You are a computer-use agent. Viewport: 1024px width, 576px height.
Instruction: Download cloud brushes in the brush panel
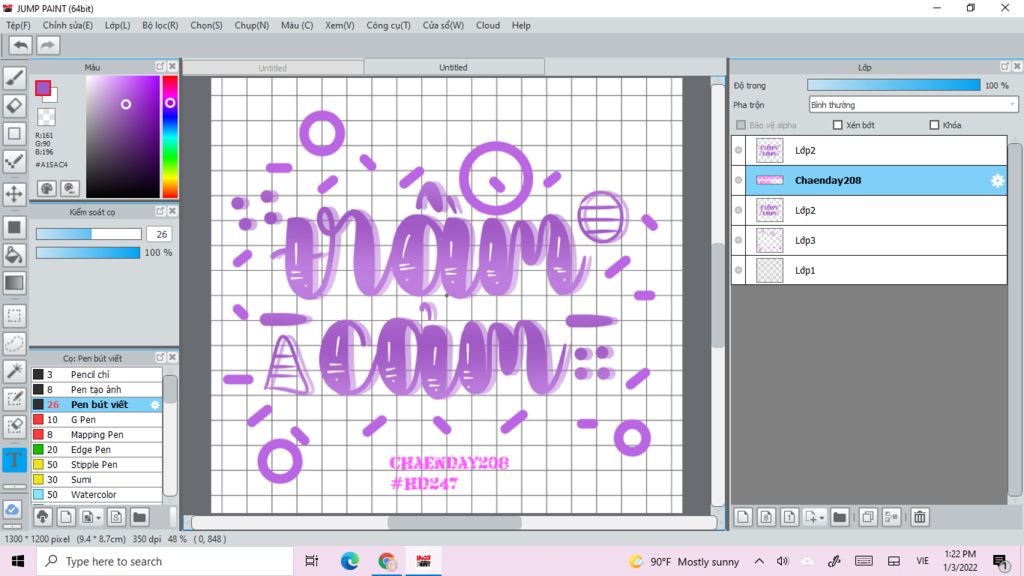[42, 517]
